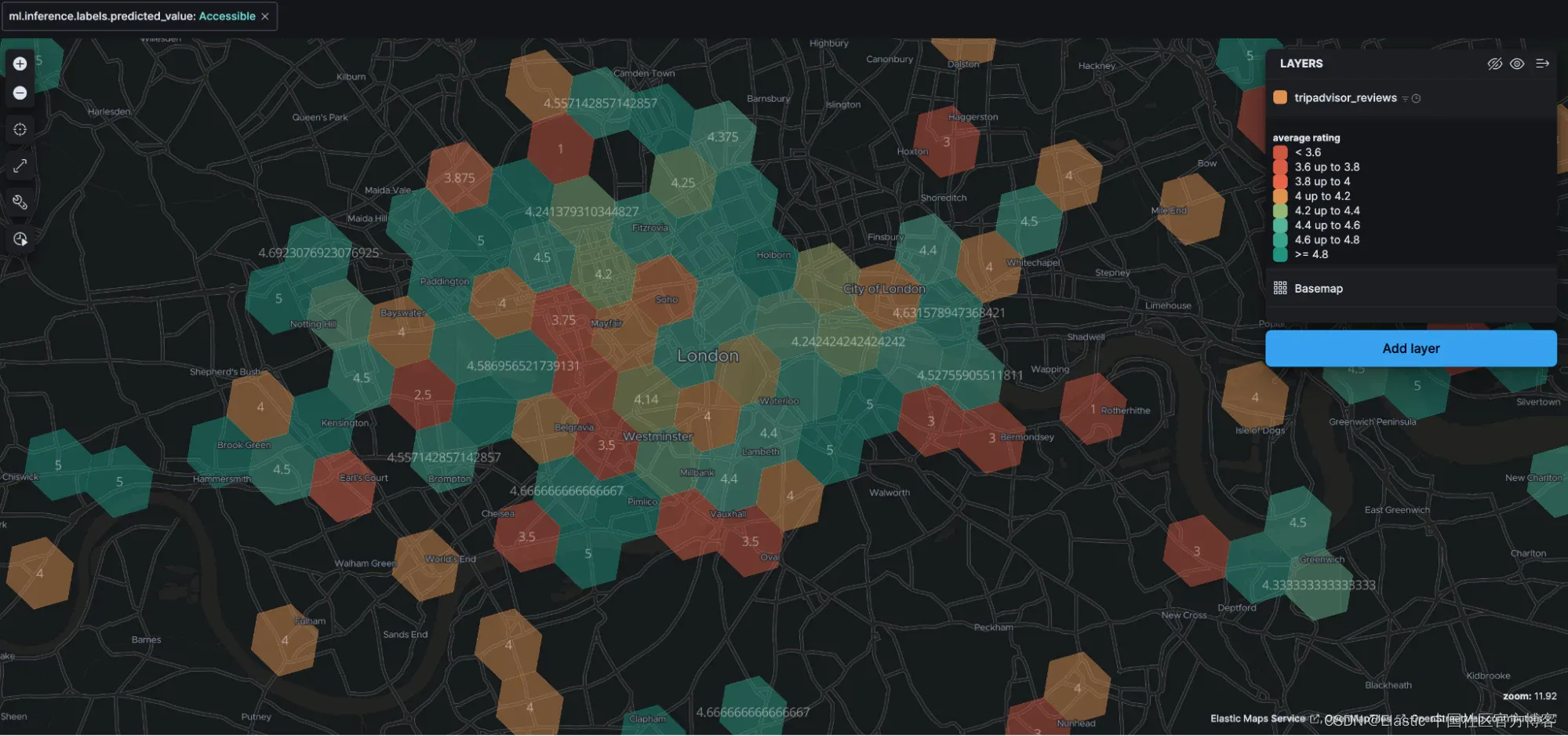Click the hexagon labeled 4.14

click(646, 399)
